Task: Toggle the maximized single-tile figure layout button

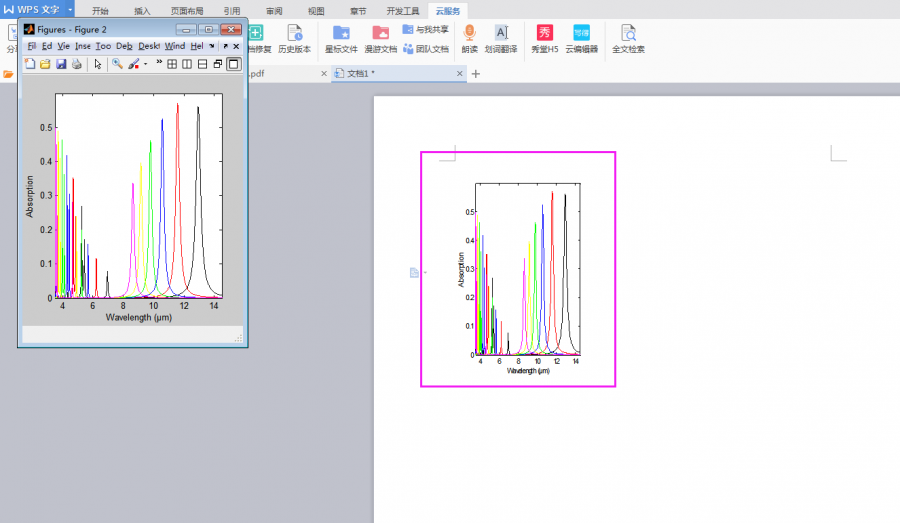Action: pos(234,64)
